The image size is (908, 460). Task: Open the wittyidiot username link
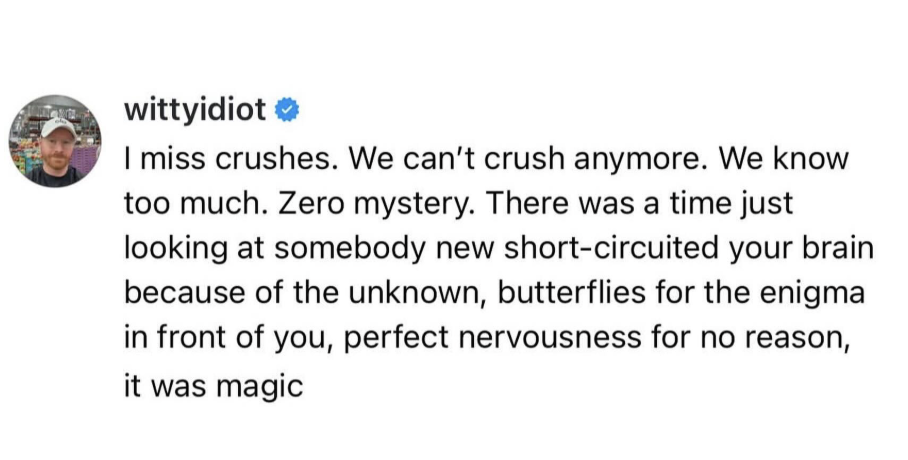(x=195, y=109)
